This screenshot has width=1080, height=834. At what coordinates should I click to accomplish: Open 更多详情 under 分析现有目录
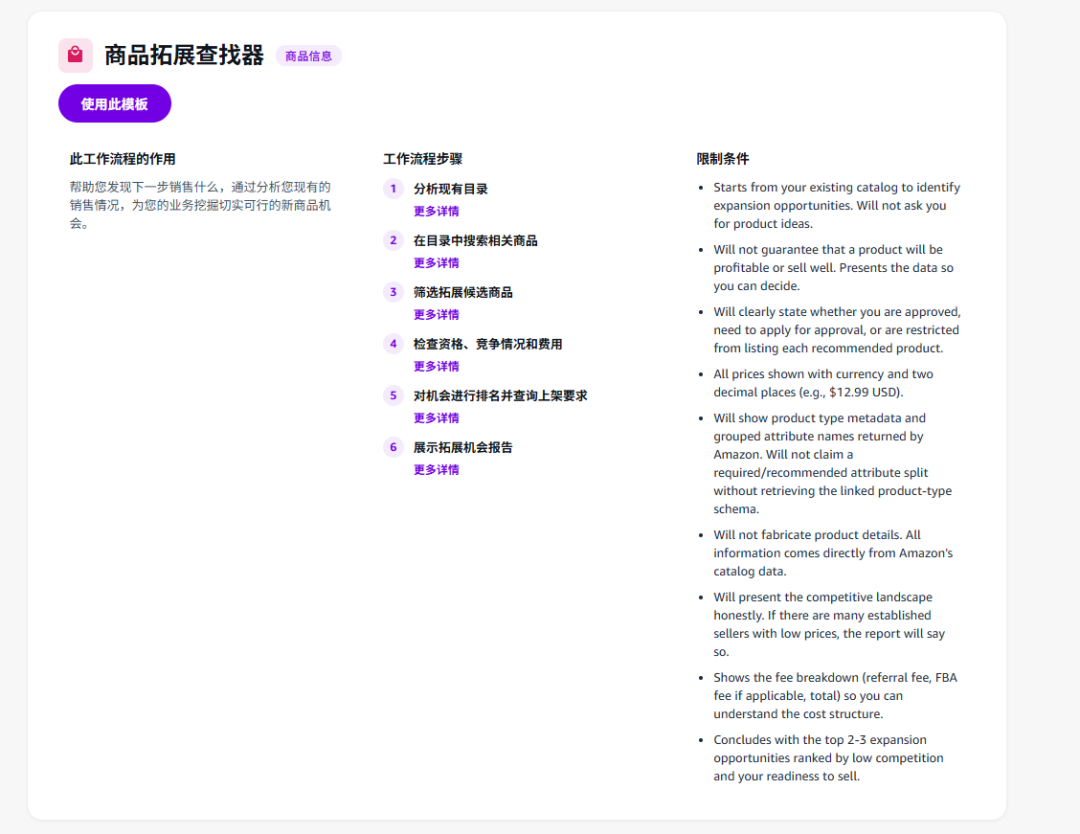436,211
